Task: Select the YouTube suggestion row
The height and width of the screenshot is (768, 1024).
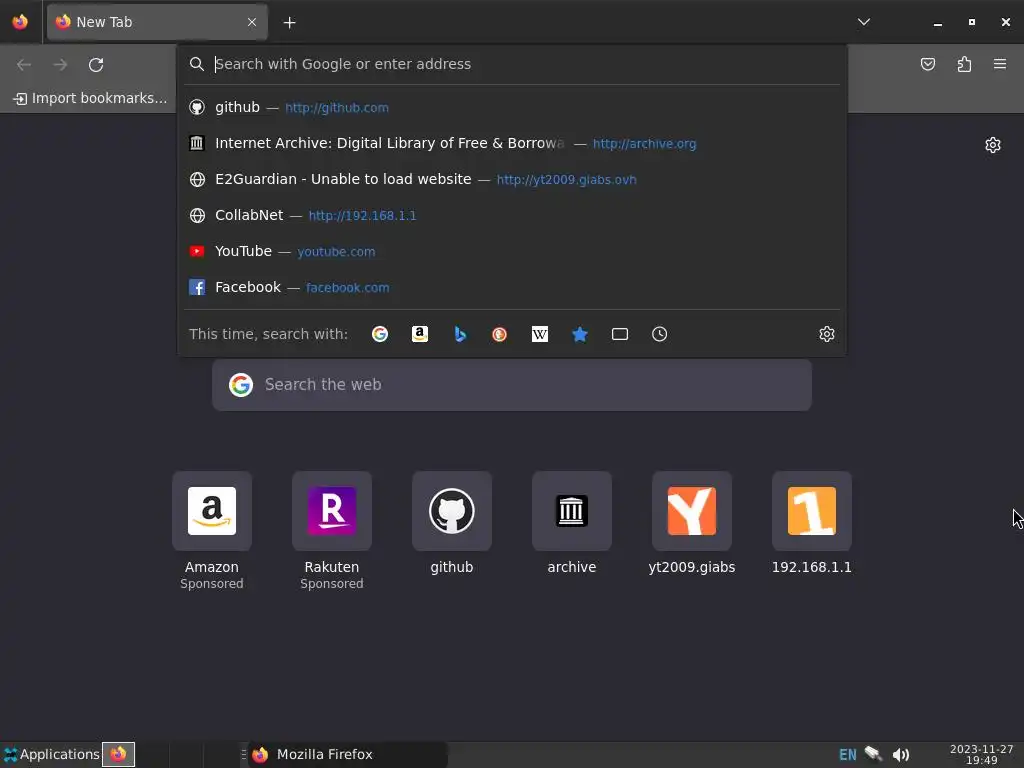Action: 512,251
